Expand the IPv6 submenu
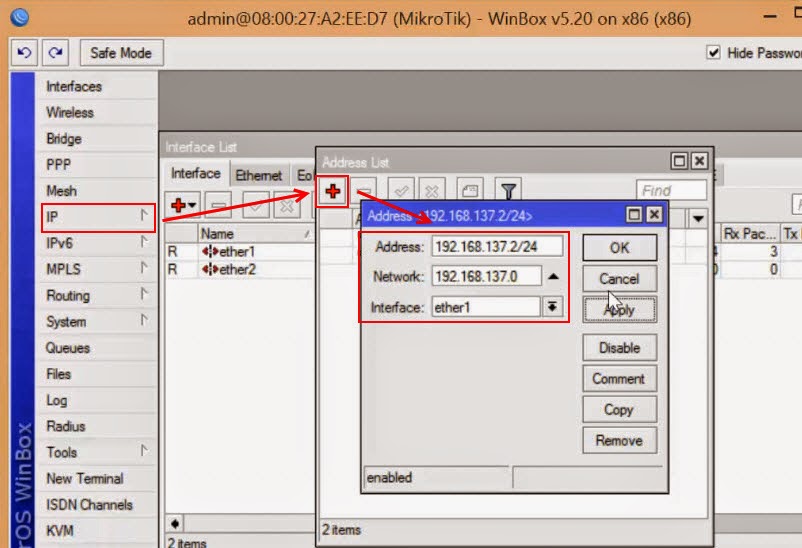 [x=97, y=243]
